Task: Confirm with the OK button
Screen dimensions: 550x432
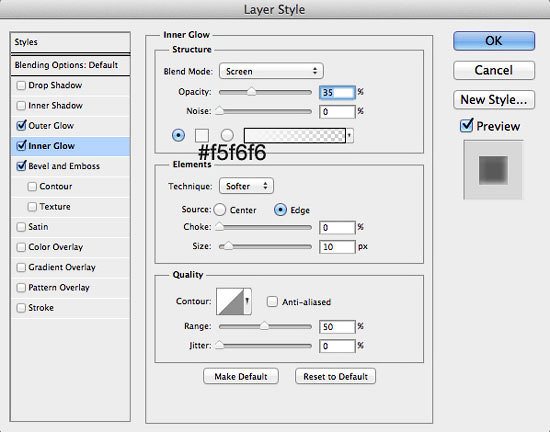Action: click(494, 41)
